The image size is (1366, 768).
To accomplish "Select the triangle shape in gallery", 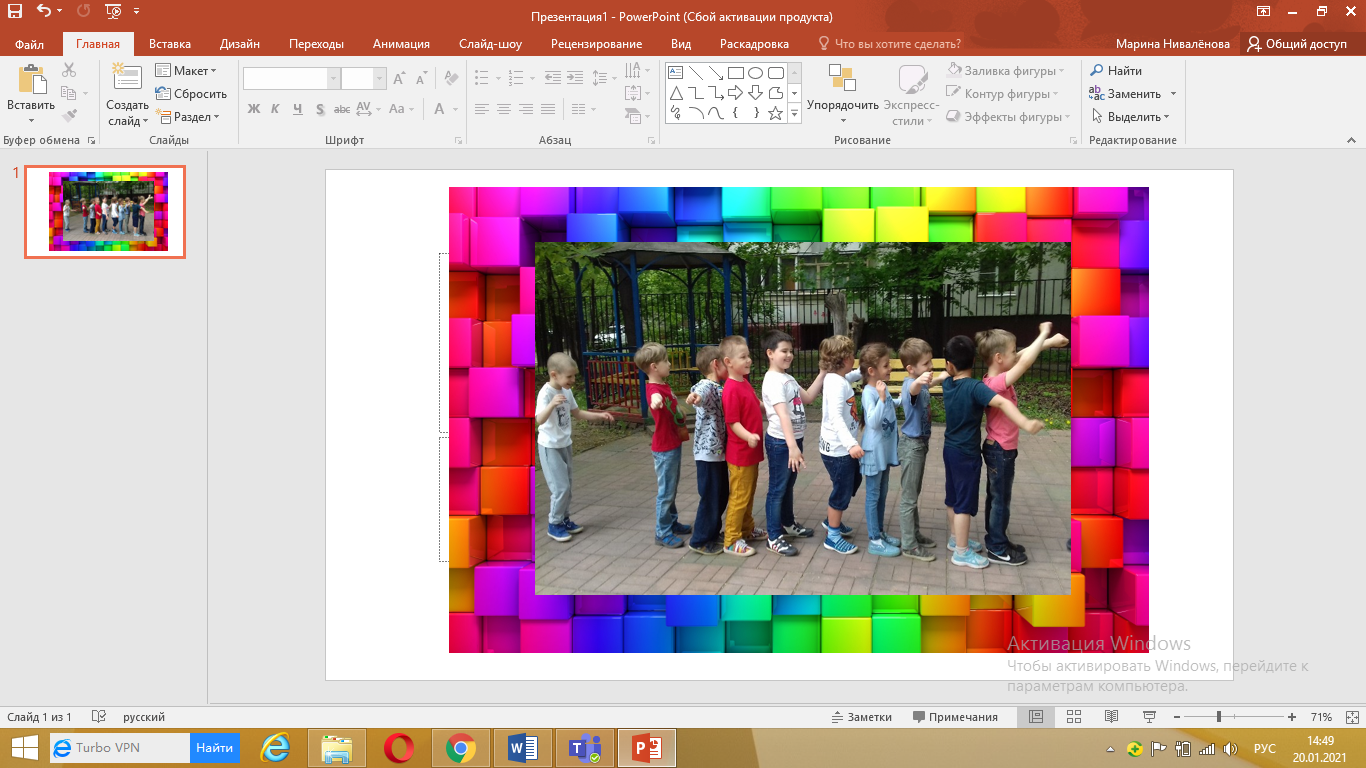I will pyautogui.click(x=675, y=93).
